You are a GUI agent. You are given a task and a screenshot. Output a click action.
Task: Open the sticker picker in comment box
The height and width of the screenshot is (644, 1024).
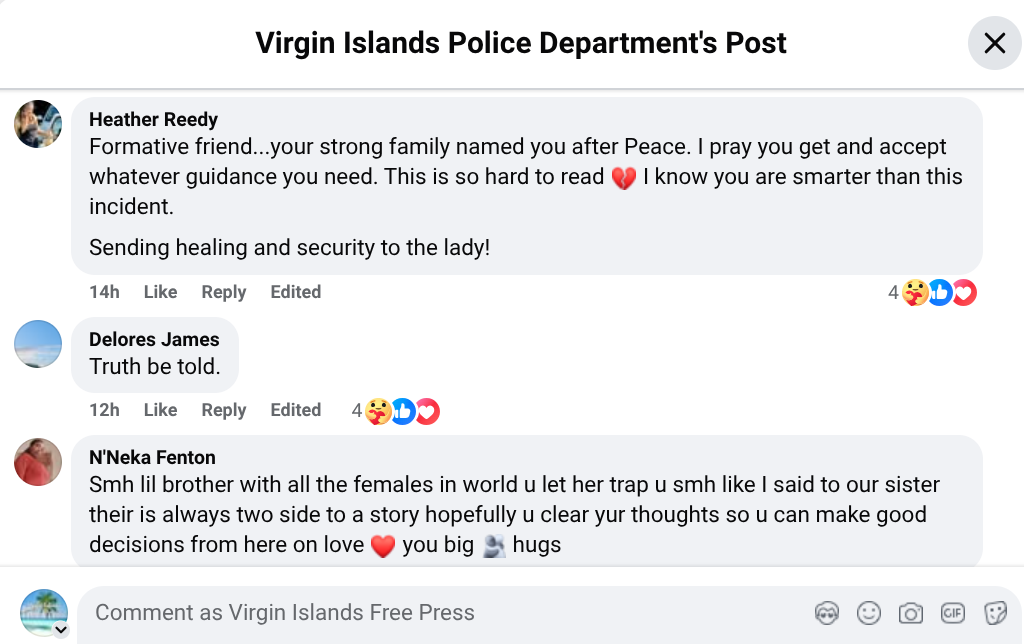point(994,613)
